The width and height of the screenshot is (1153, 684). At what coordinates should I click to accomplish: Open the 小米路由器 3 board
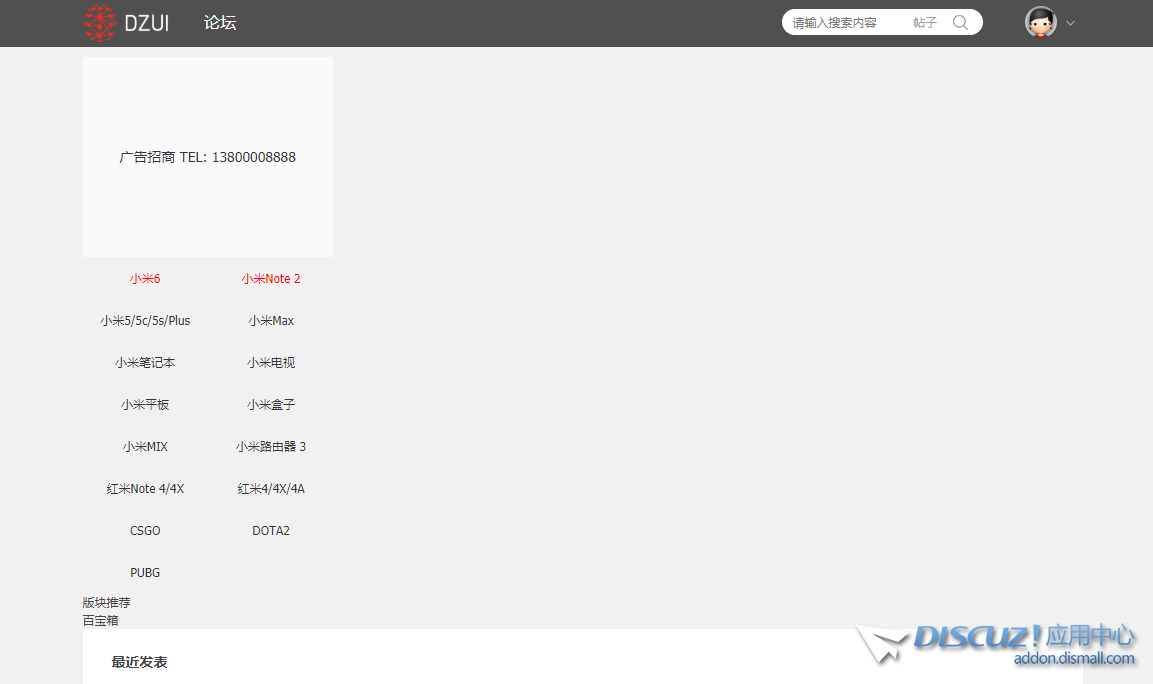(271, 447)
